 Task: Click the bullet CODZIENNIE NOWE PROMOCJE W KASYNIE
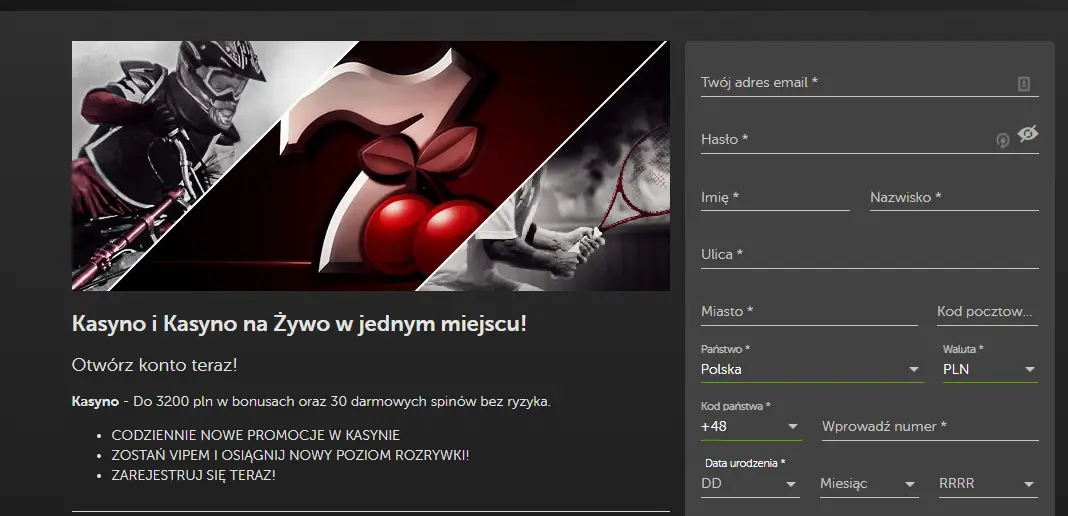point(255,436)
